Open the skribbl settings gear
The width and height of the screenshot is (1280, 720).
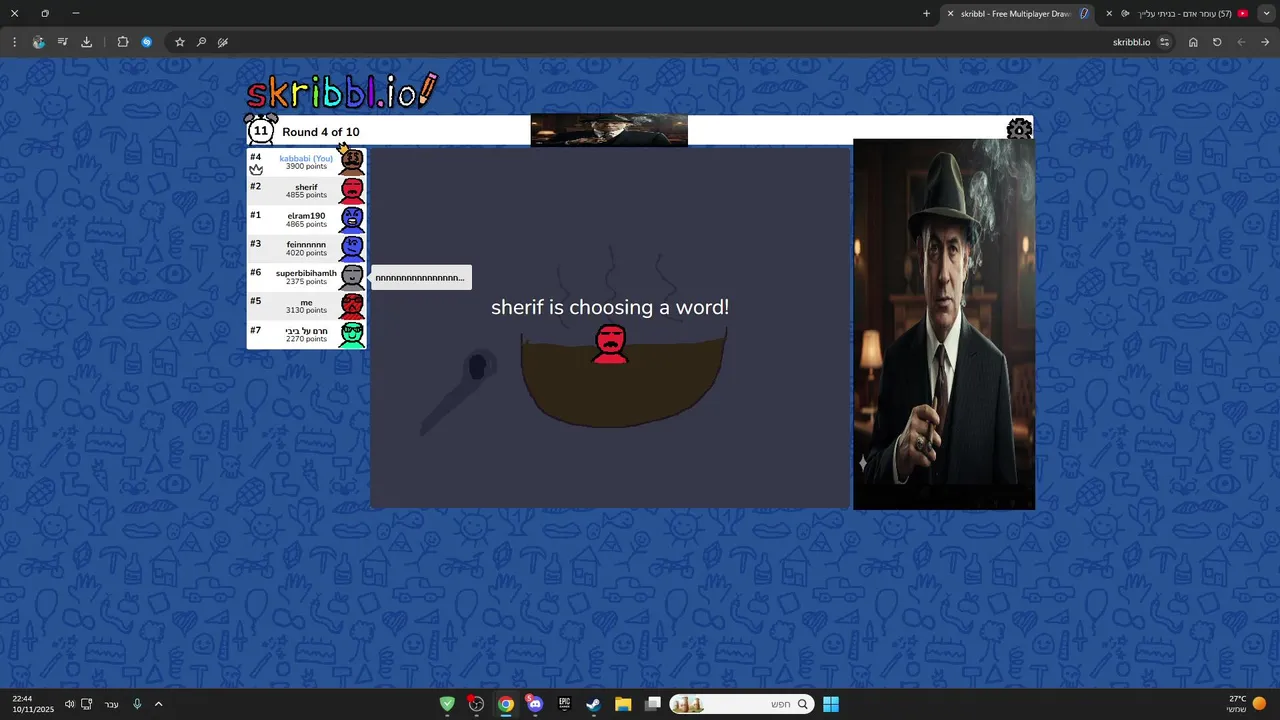click(1019, 128)
